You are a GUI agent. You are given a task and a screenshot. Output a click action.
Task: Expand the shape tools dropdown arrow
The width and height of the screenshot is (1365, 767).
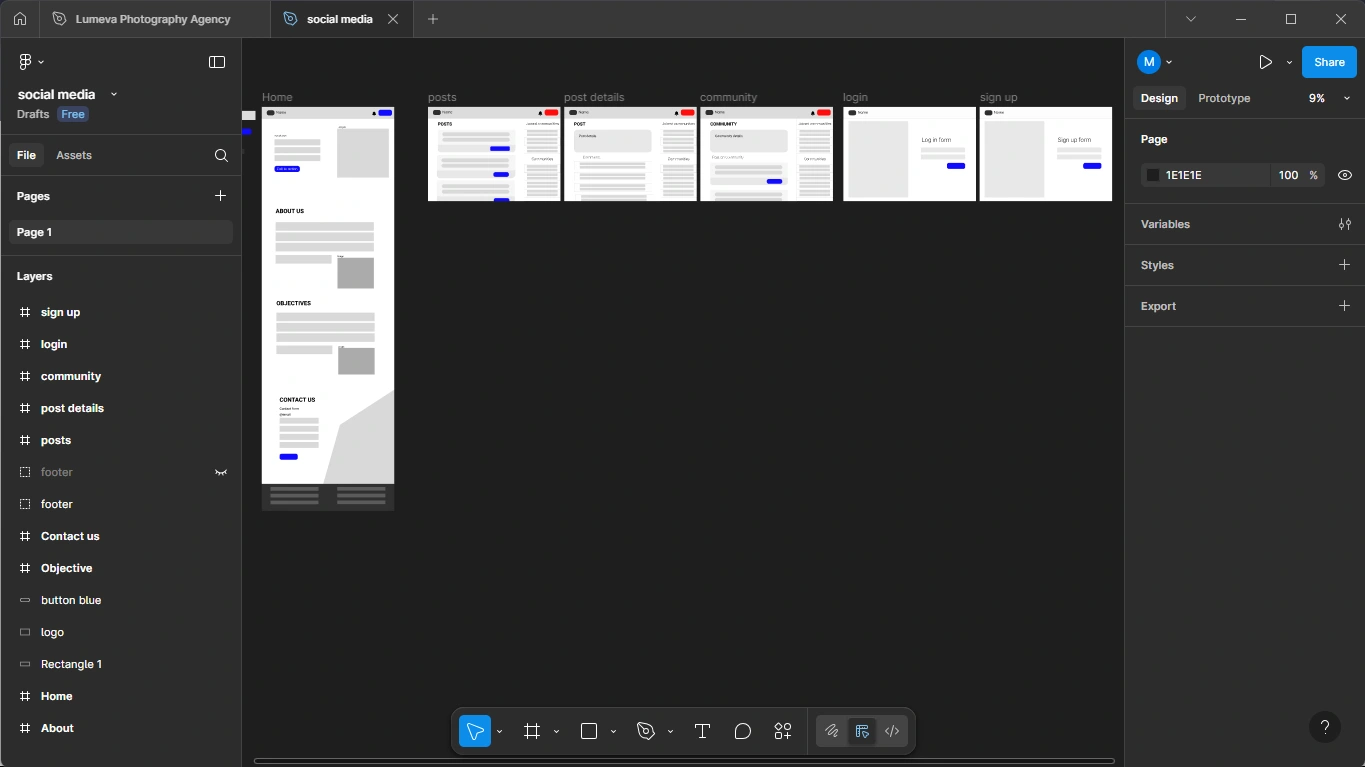613,732
